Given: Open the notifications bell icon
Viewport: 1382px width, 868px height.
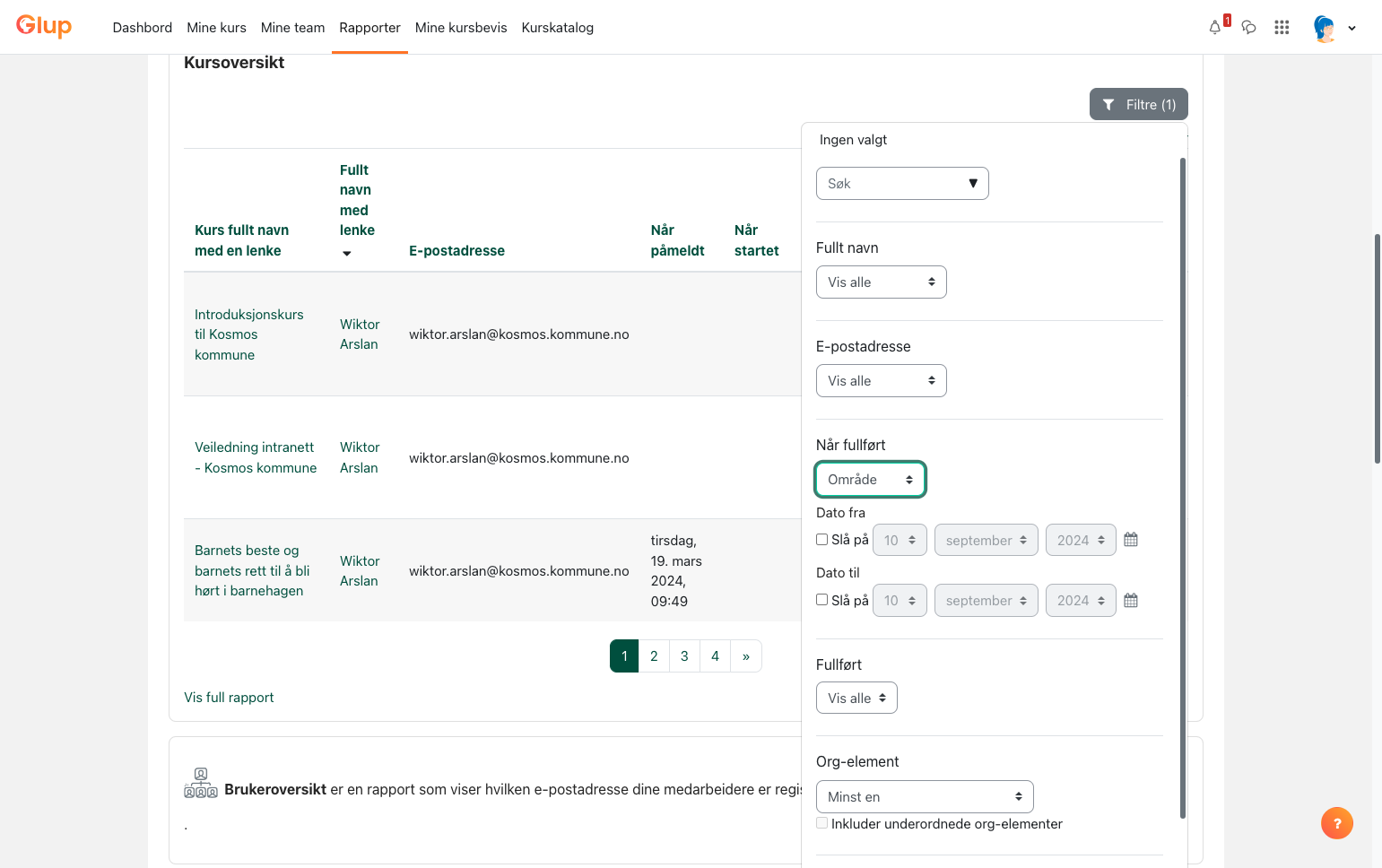Looking at the screenshot, I should tap(1215, 28).
